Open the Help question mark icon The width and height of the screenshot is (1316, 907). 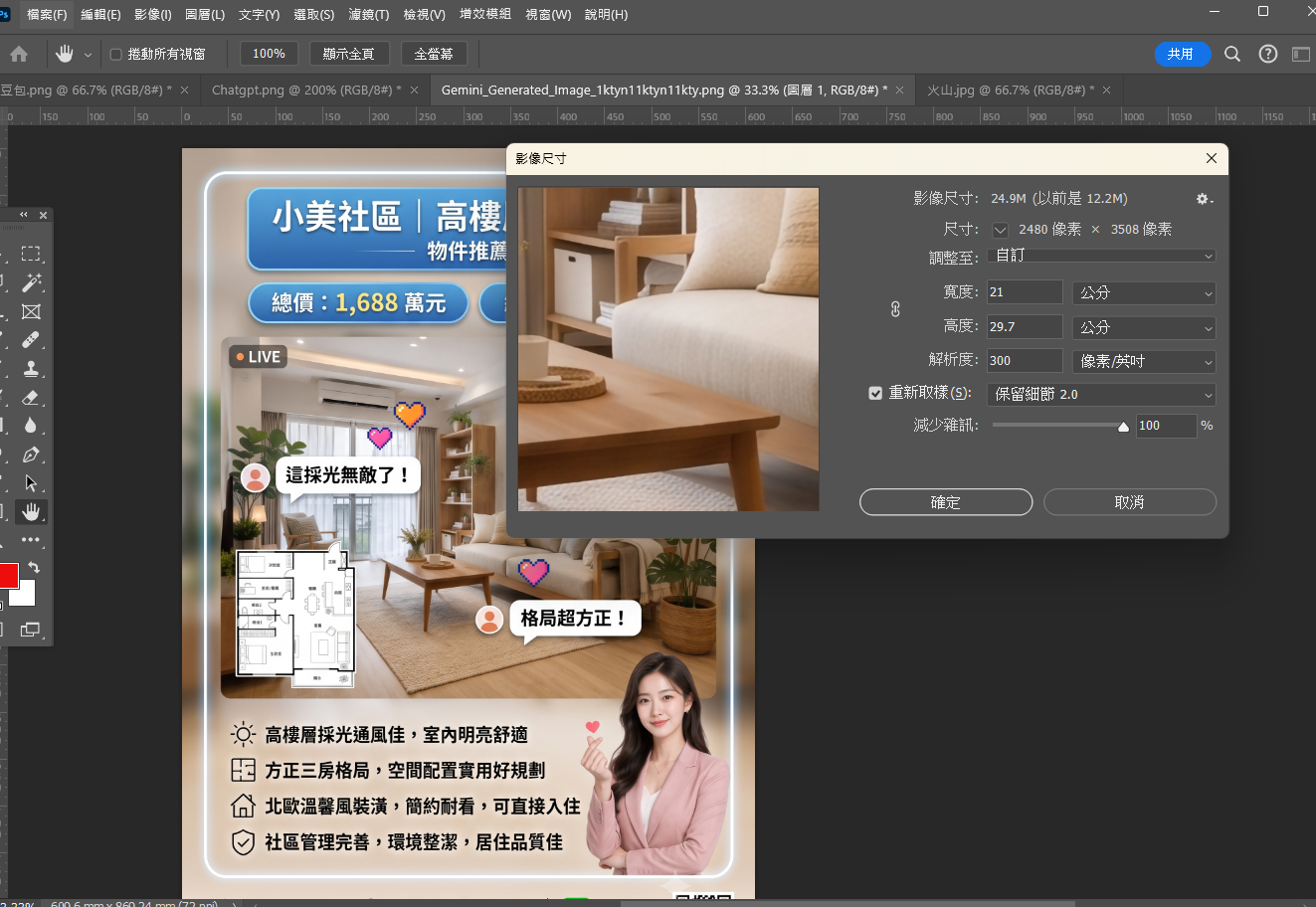(x=1268, y=54)
